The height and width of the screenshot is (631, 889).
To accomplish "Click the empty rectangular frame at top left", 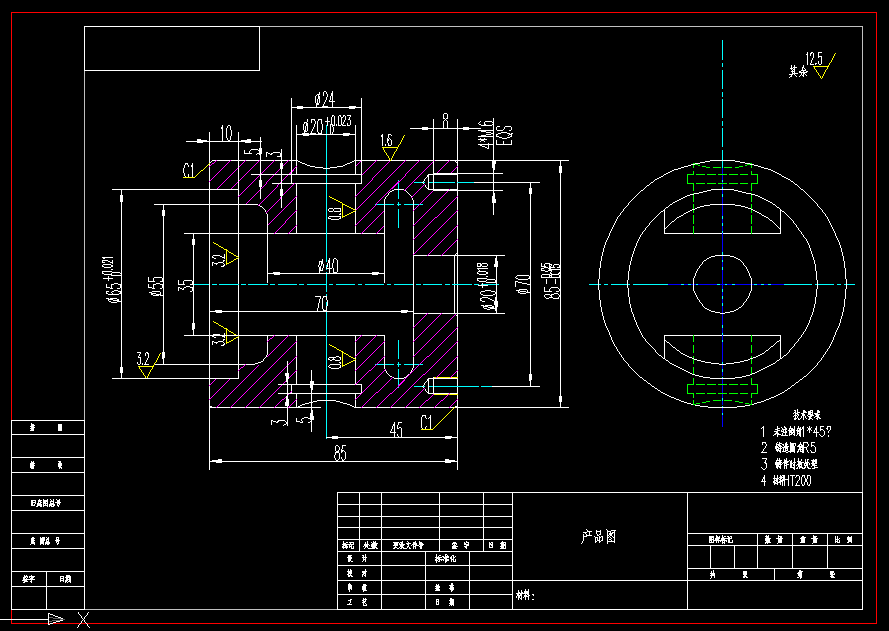I will tap(172, 48).
